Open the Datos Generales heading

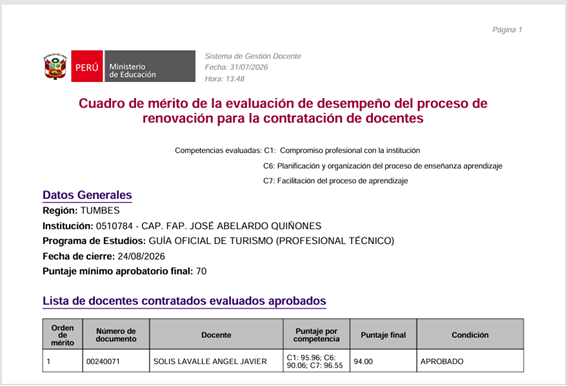click(x=87, y=195)
